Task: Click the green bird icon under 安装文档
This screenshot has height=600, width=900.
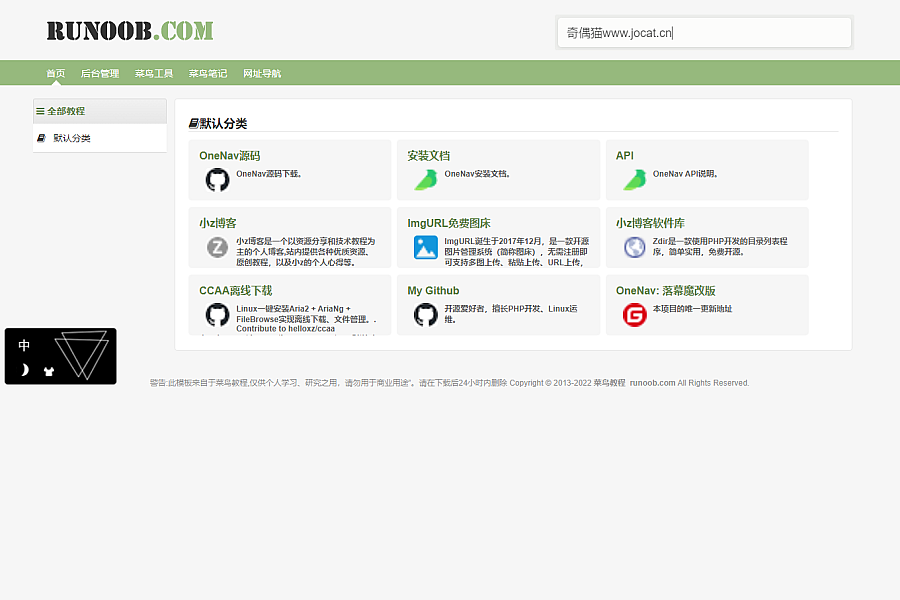Action: coord(426,180)
